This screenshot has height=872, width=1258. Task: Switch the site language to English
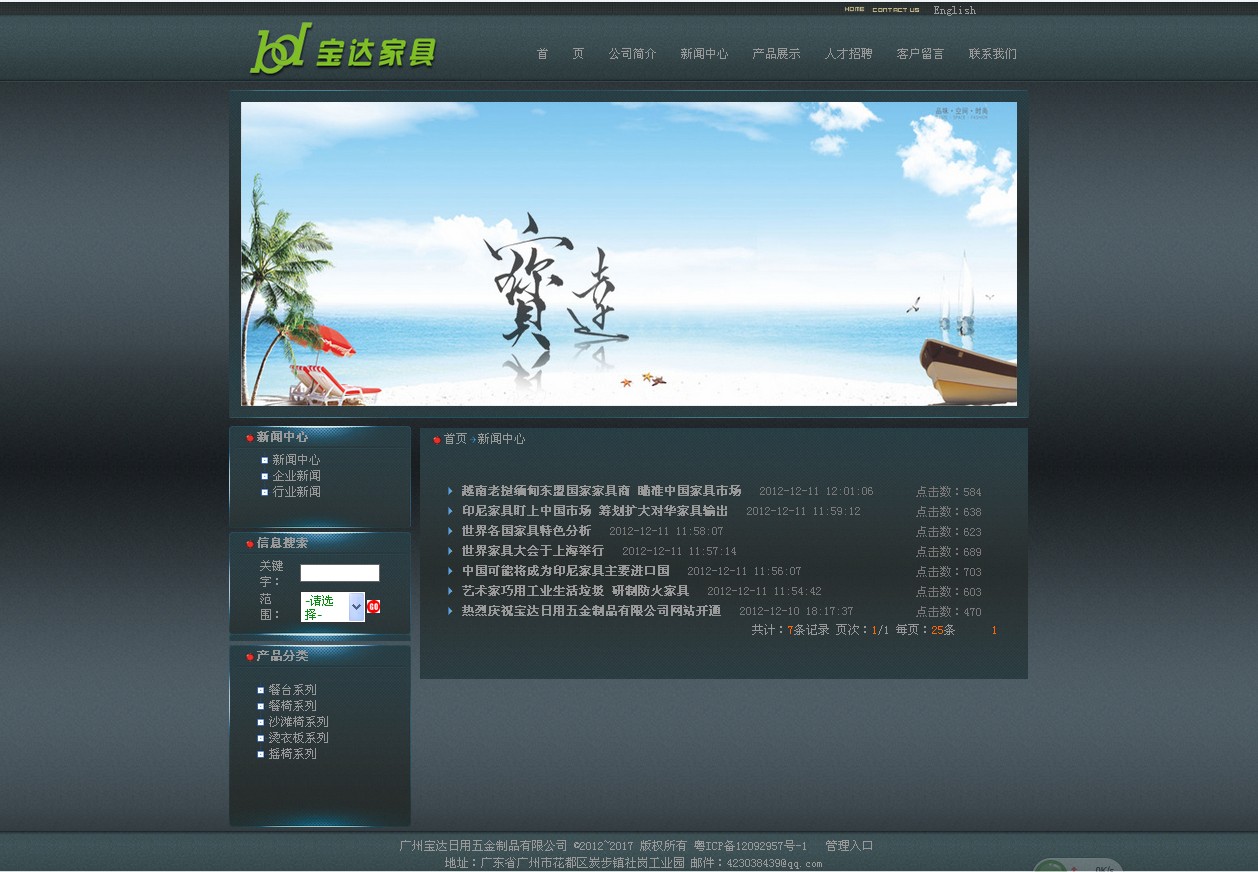click(x=954, y=10)
